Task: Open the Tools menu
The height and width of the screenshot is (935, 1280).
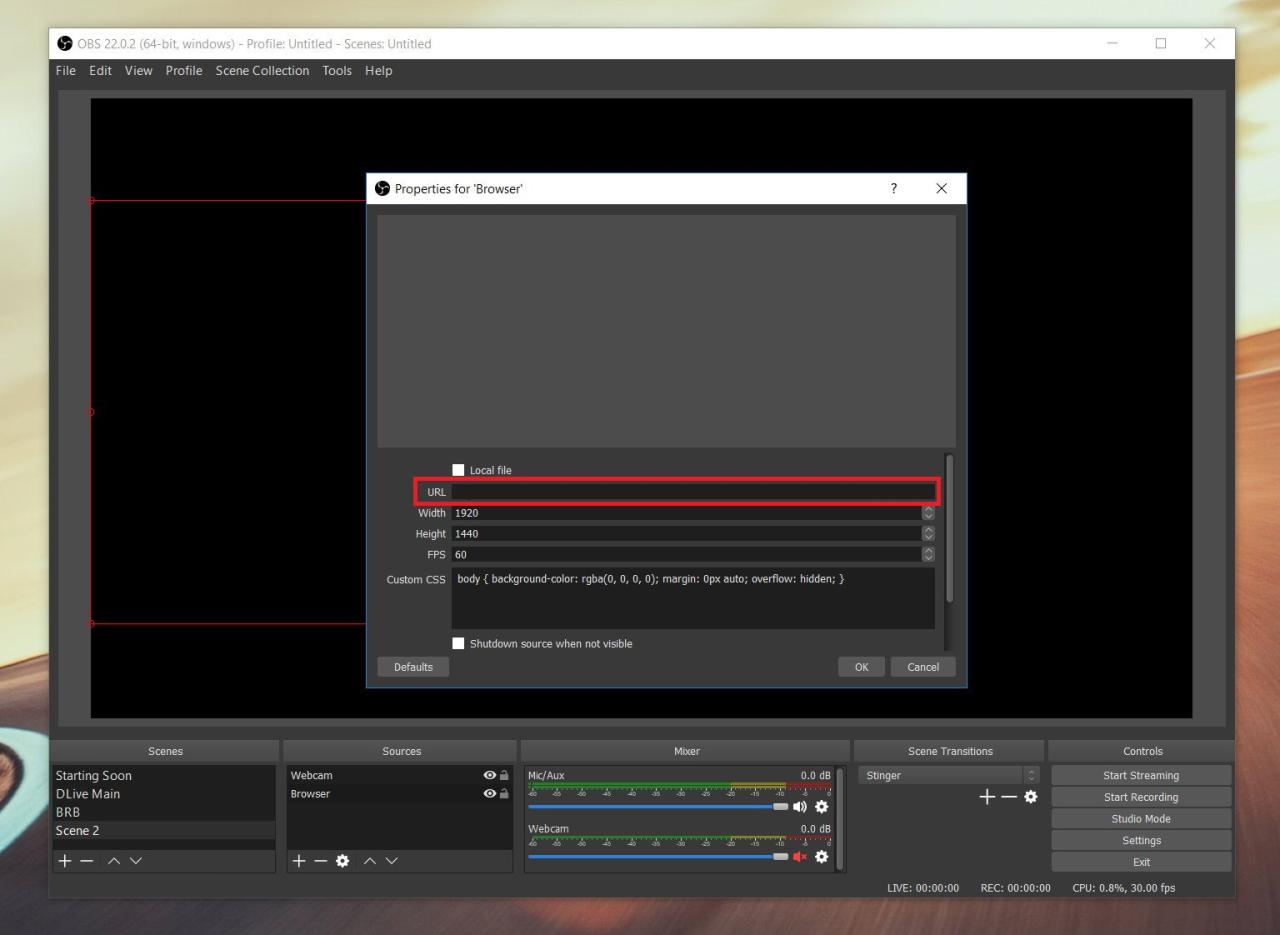Action: 337,71
